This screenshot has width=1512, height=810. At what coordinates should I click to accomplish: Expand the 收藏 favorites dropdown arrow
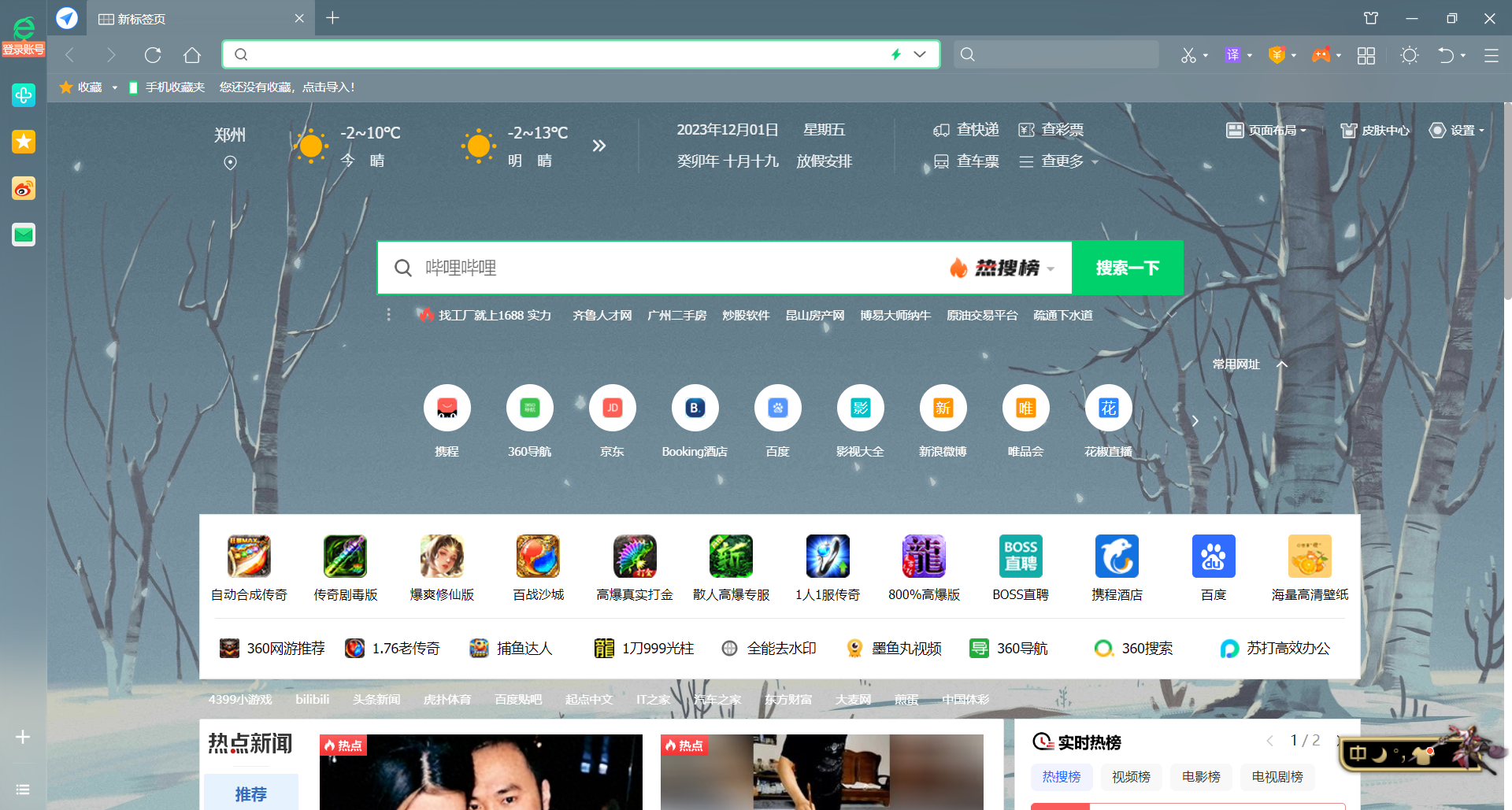coord(115,87)
